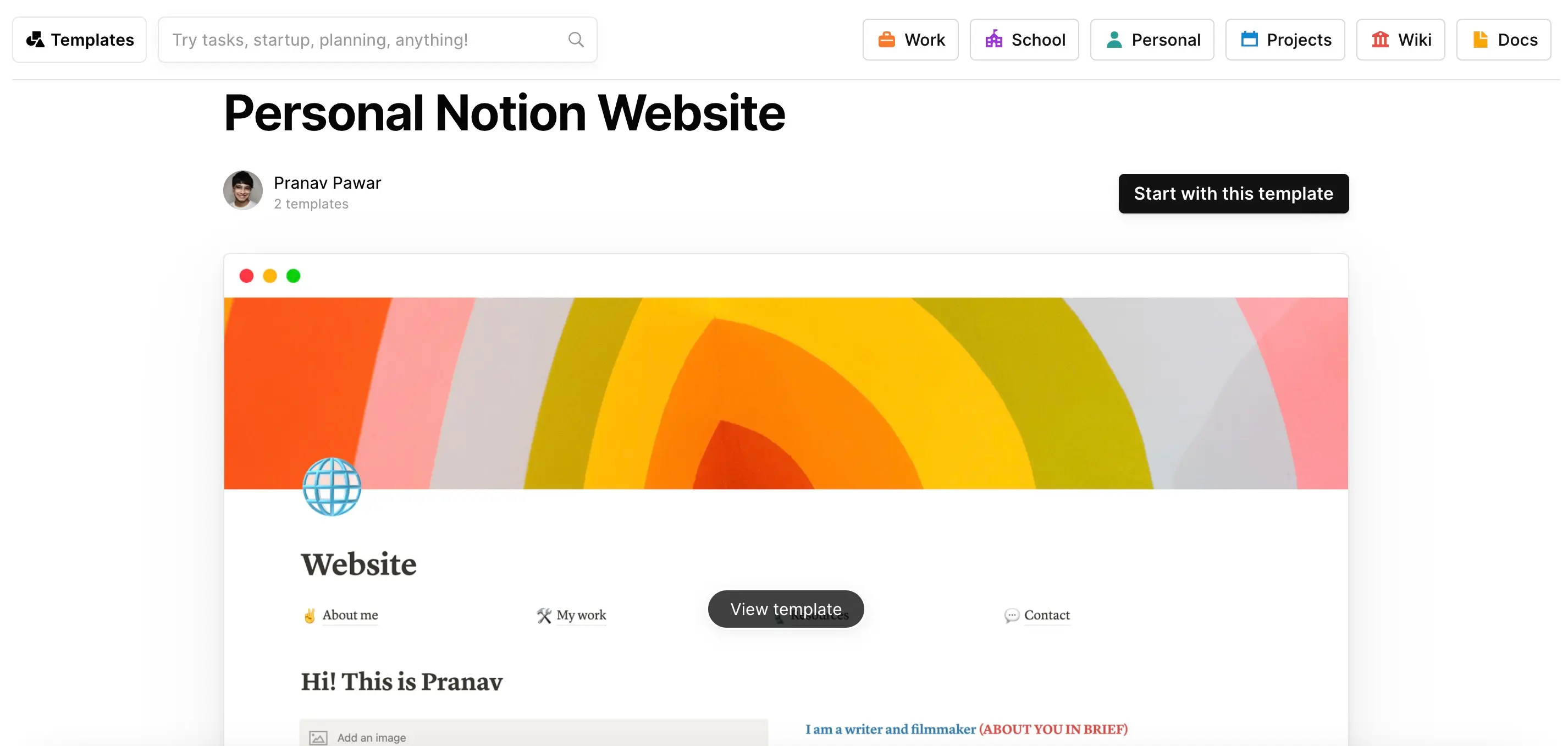Click the teal Personal person icon
This screenshot has height=746, width=1568.
click(1114, 39)
